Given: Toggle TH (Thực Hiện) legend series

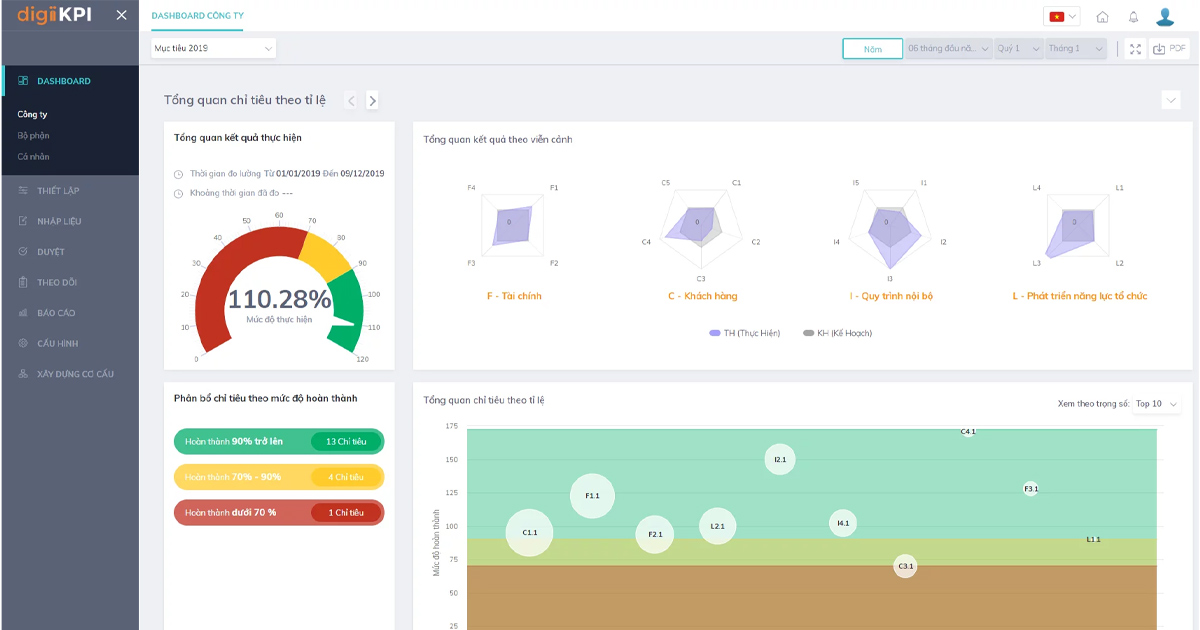Looking at the screenshot, I should [x=744, y=333].
